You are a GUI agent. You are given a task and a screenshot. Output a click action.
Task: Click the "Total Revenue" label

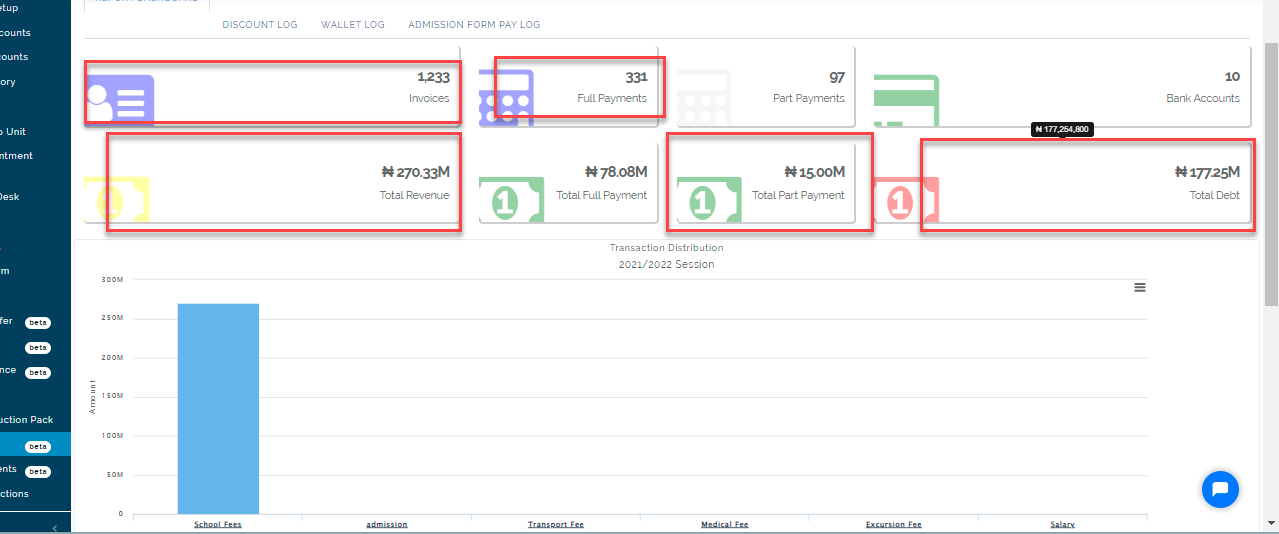point(414,195)
